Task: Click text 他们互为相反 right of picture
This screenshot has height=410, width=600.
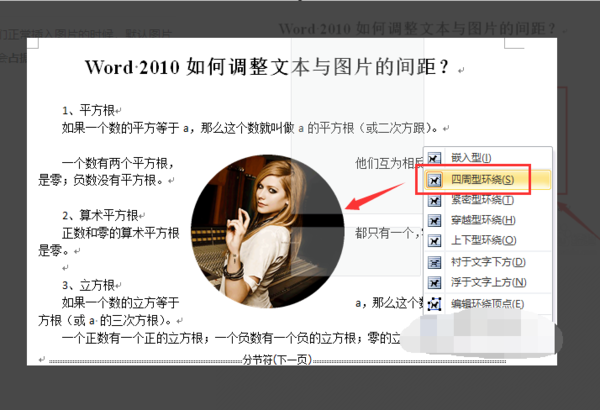Action: pos(390,163)
